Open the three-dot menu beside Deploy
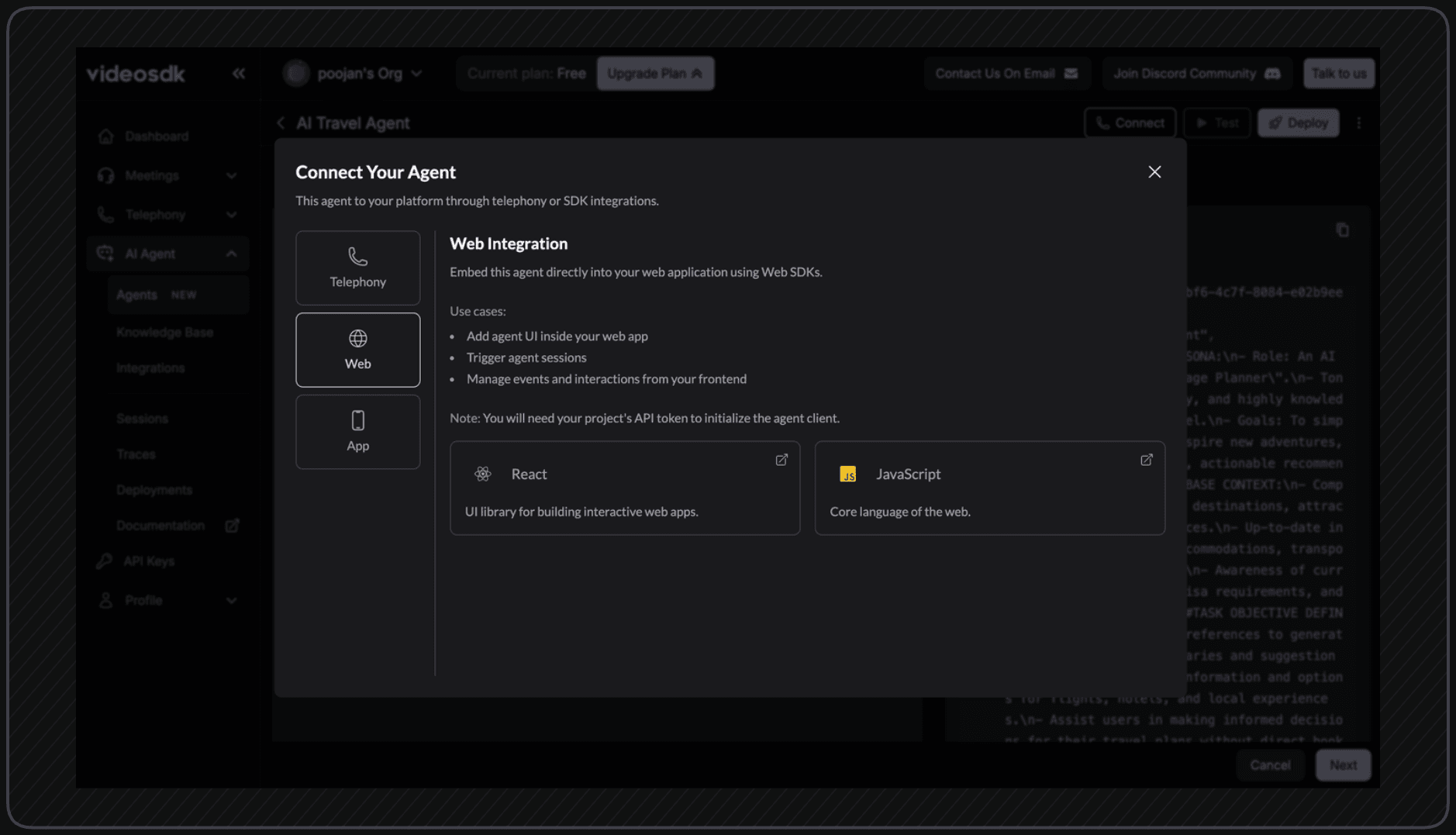The height and width of the screenshot is (835, 1456). [1359, 122]
